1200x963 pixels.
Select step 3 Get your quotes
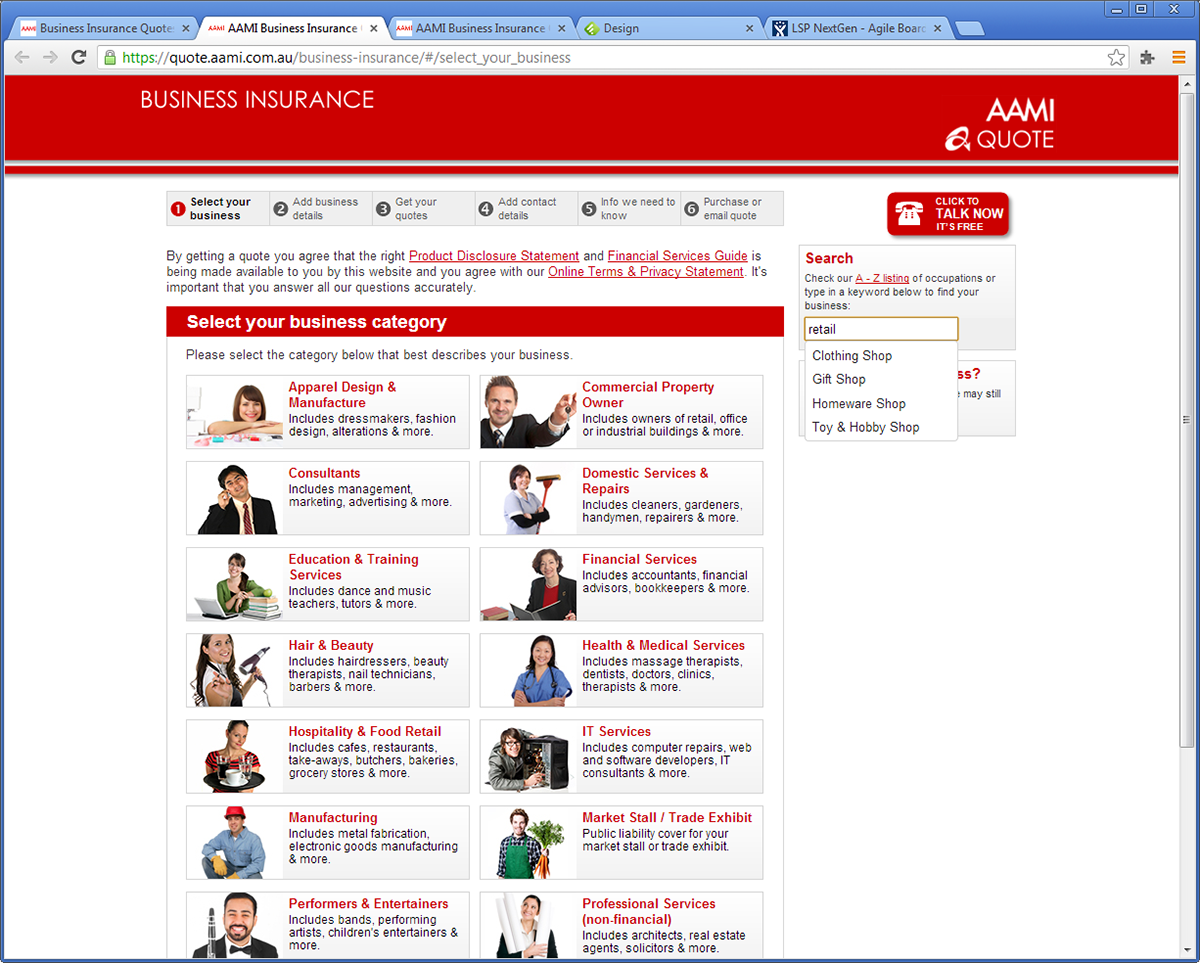tap(423, 208)
